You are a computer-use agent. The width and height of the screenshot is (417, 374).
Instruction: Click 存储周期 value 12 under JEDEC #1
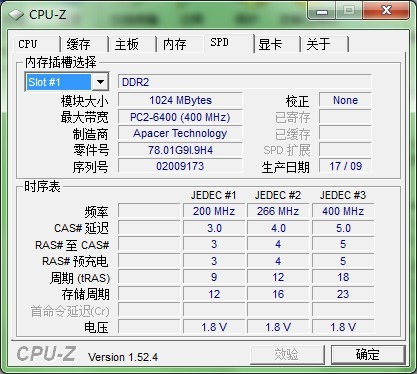(x=214, y=294)
